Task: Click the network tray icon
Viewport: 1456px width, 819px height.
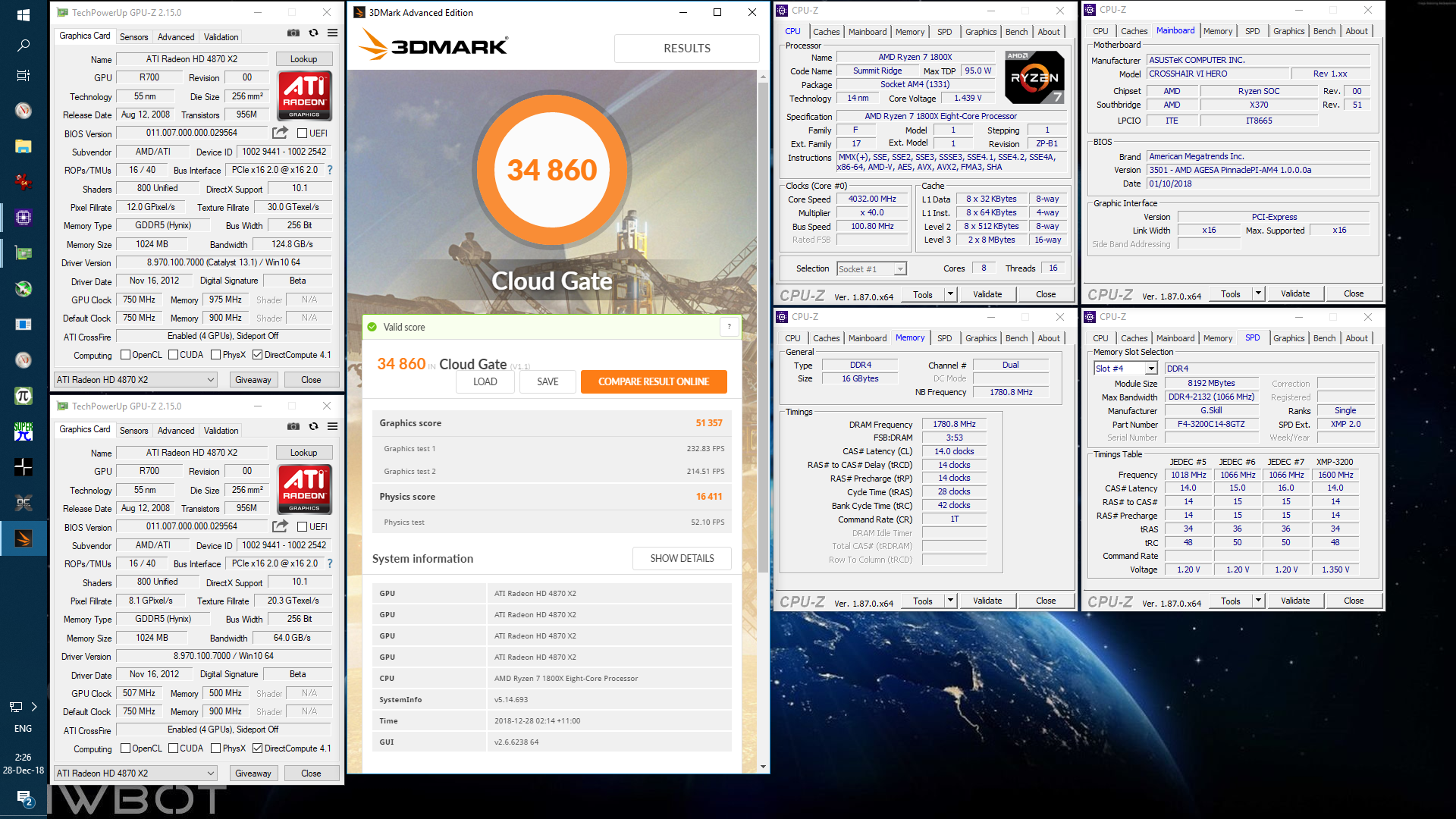Action: (15, 707)
